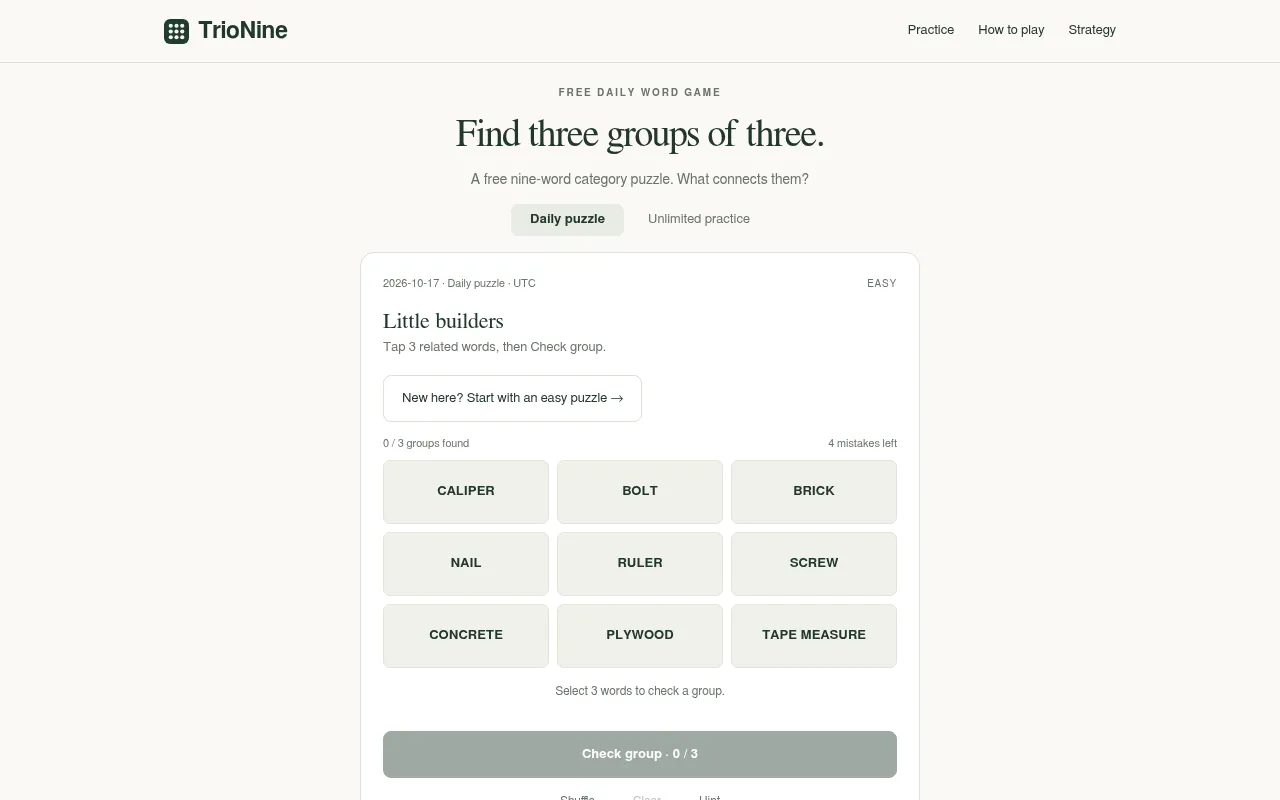Start with an easy puzzle button
Viewport: 1280px width, 800px height.
tap(512, 398)
